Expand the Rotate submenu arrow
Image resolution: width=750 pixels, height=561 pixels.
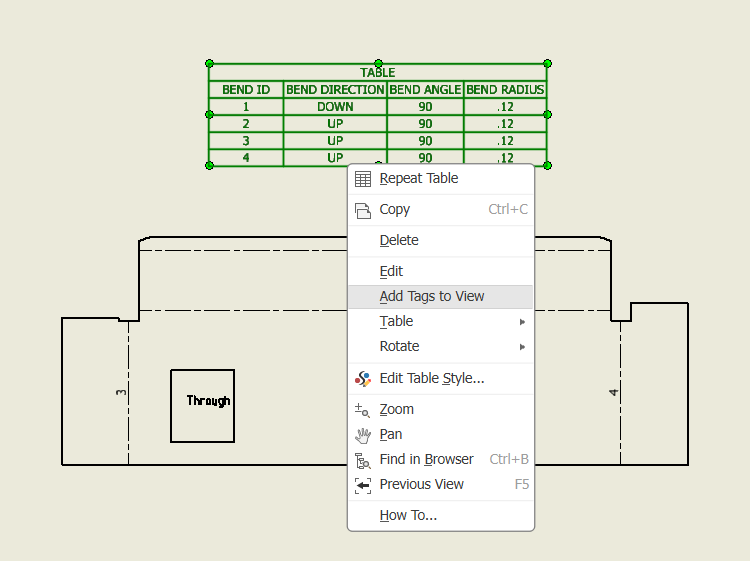click(x=522, y=347)
